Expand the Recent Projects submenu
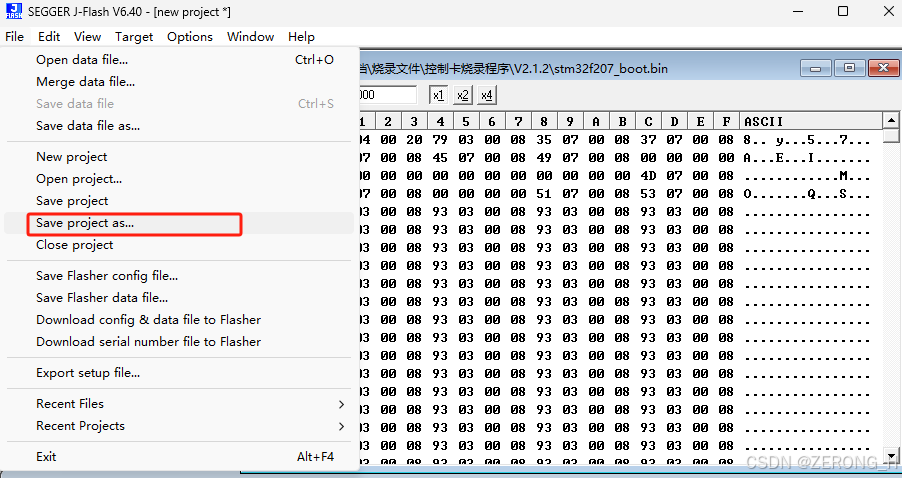Screen dimensions: 902x478 [179, 426]
